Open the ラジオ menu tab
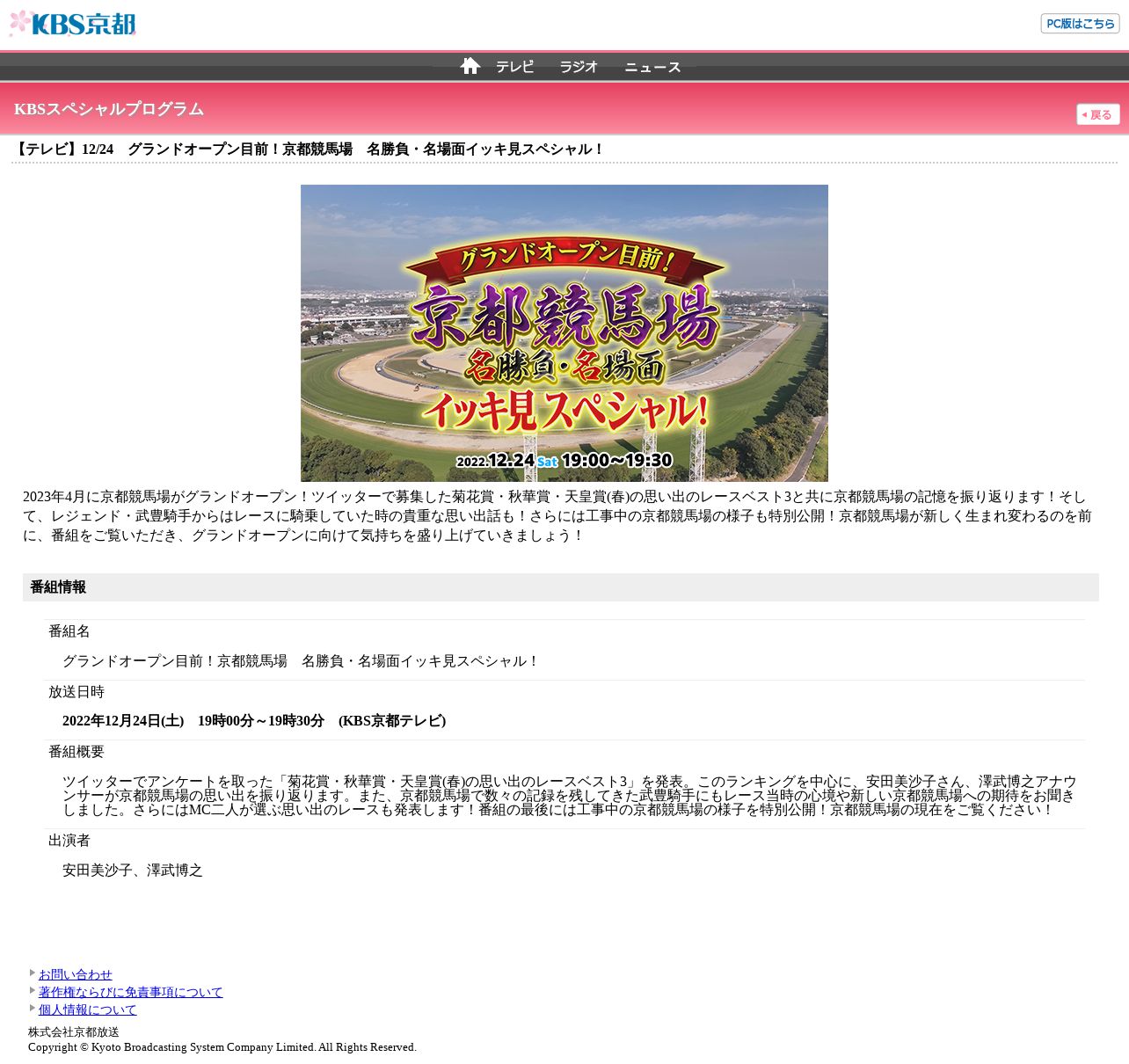This screenshot has height=1064, width=1129. (x=579, y=67)
